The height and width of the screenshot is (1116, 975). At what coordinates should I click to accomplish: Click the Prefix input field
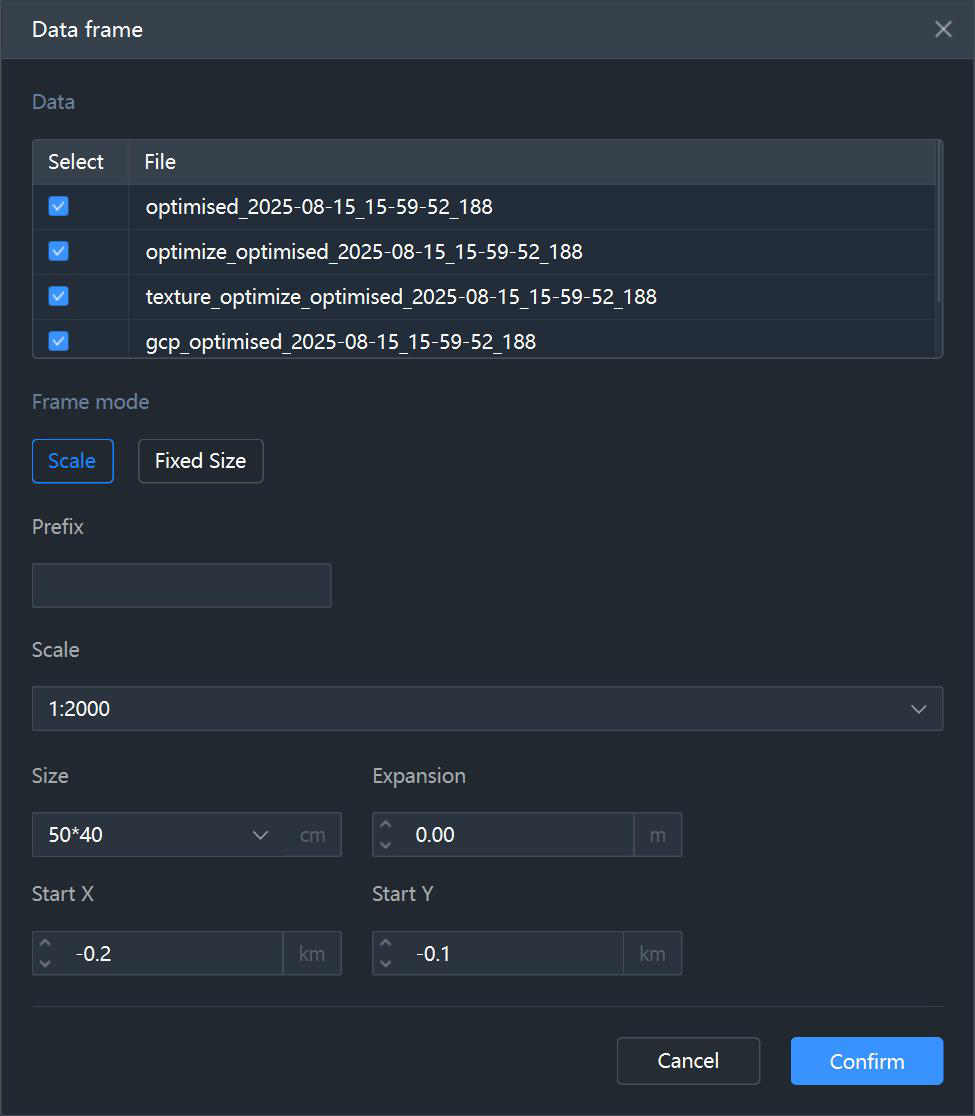(x=181, y=586)
